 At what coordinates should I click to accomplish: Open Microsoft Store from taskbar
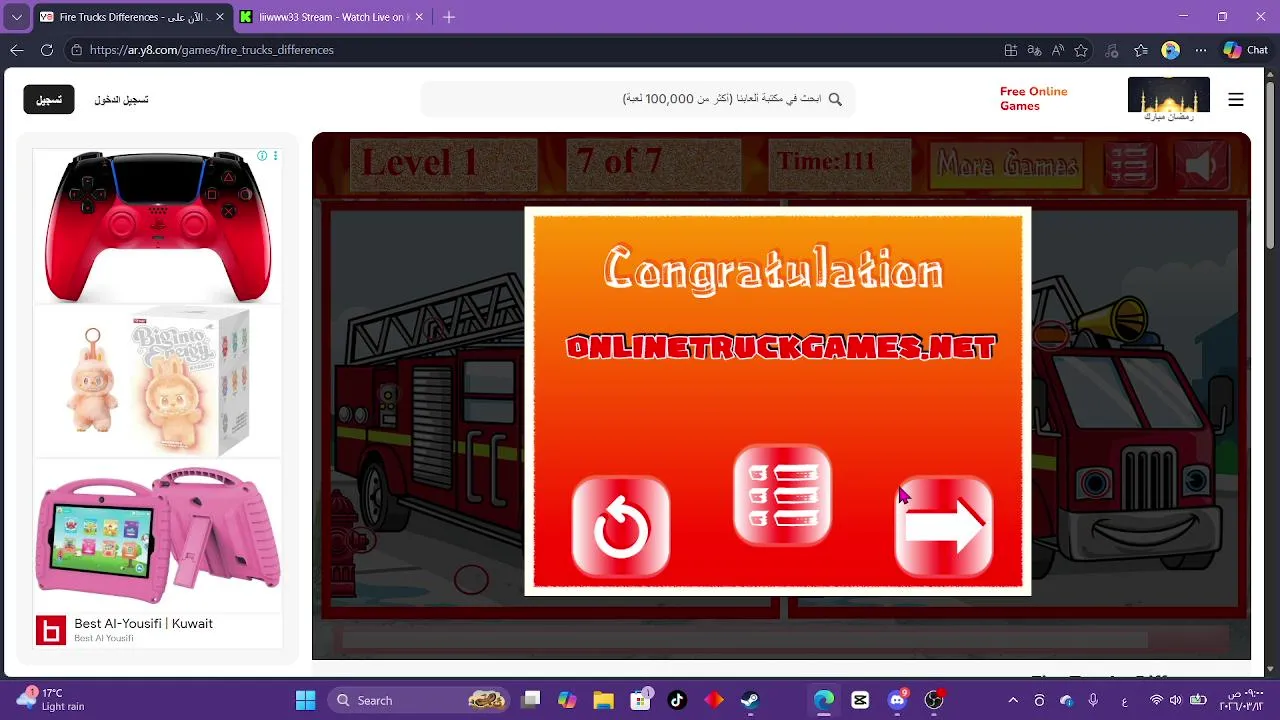coord(640,700)
